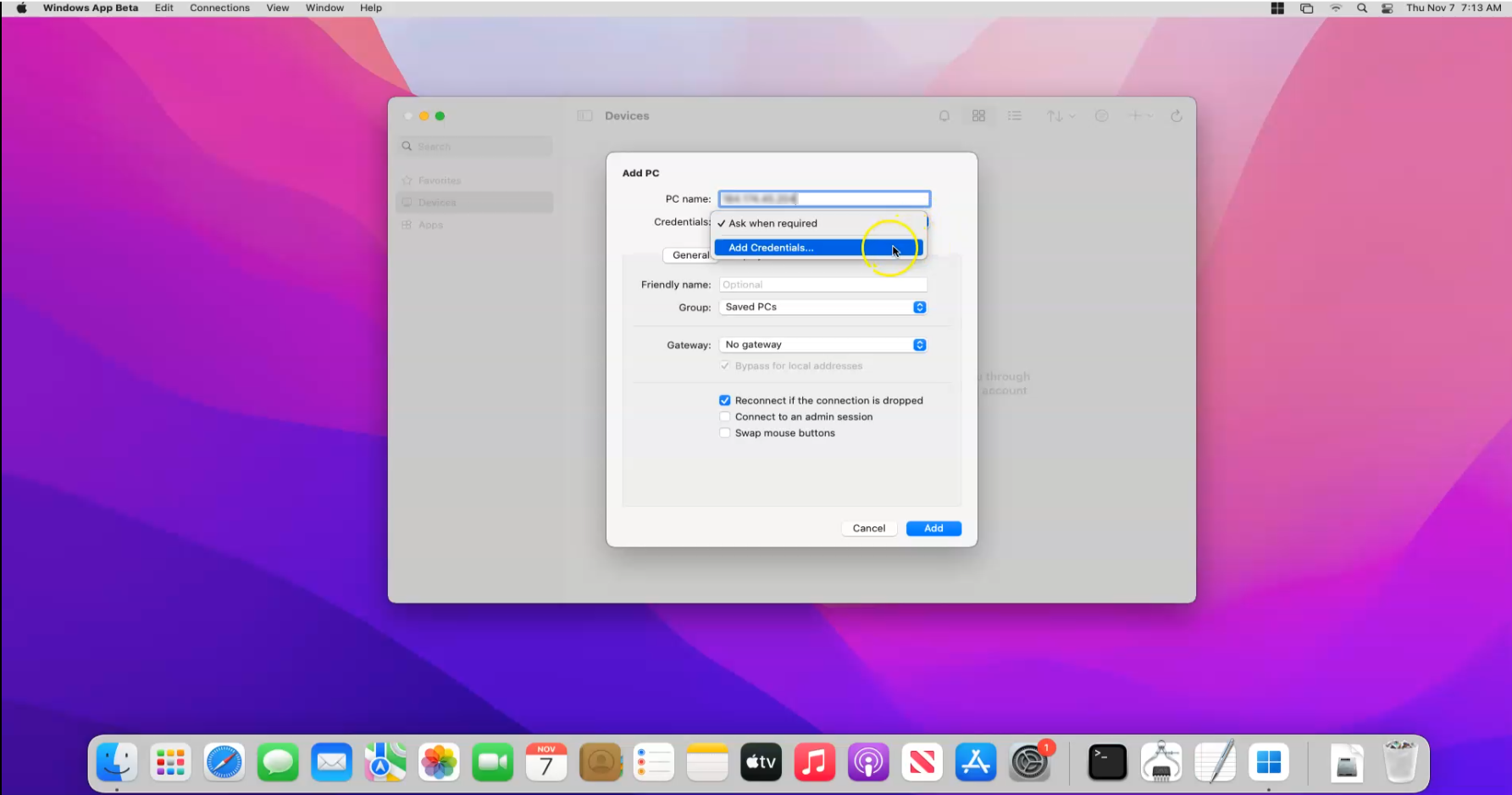The height and width of the screenshot is (795, 1512).
Task: Open sort order arrows dropdown
Action: (x=1060, y=116)
